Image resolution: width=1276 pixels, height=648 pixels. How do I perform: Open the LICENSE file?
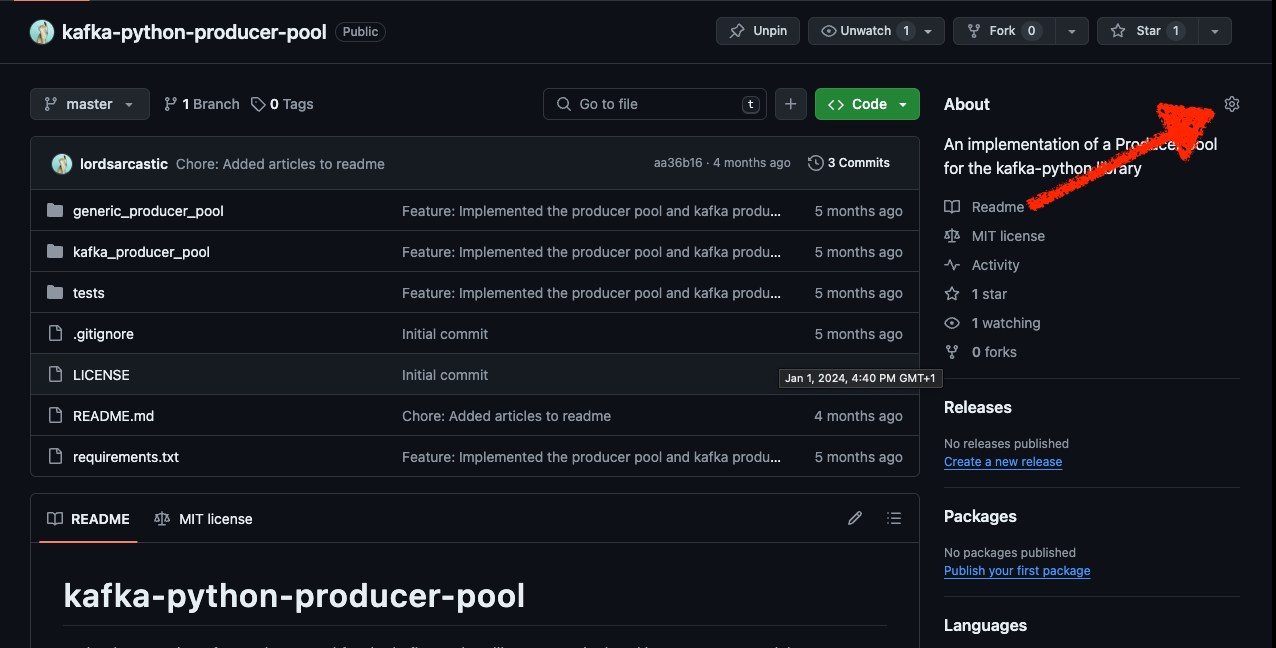pos(101,375)
